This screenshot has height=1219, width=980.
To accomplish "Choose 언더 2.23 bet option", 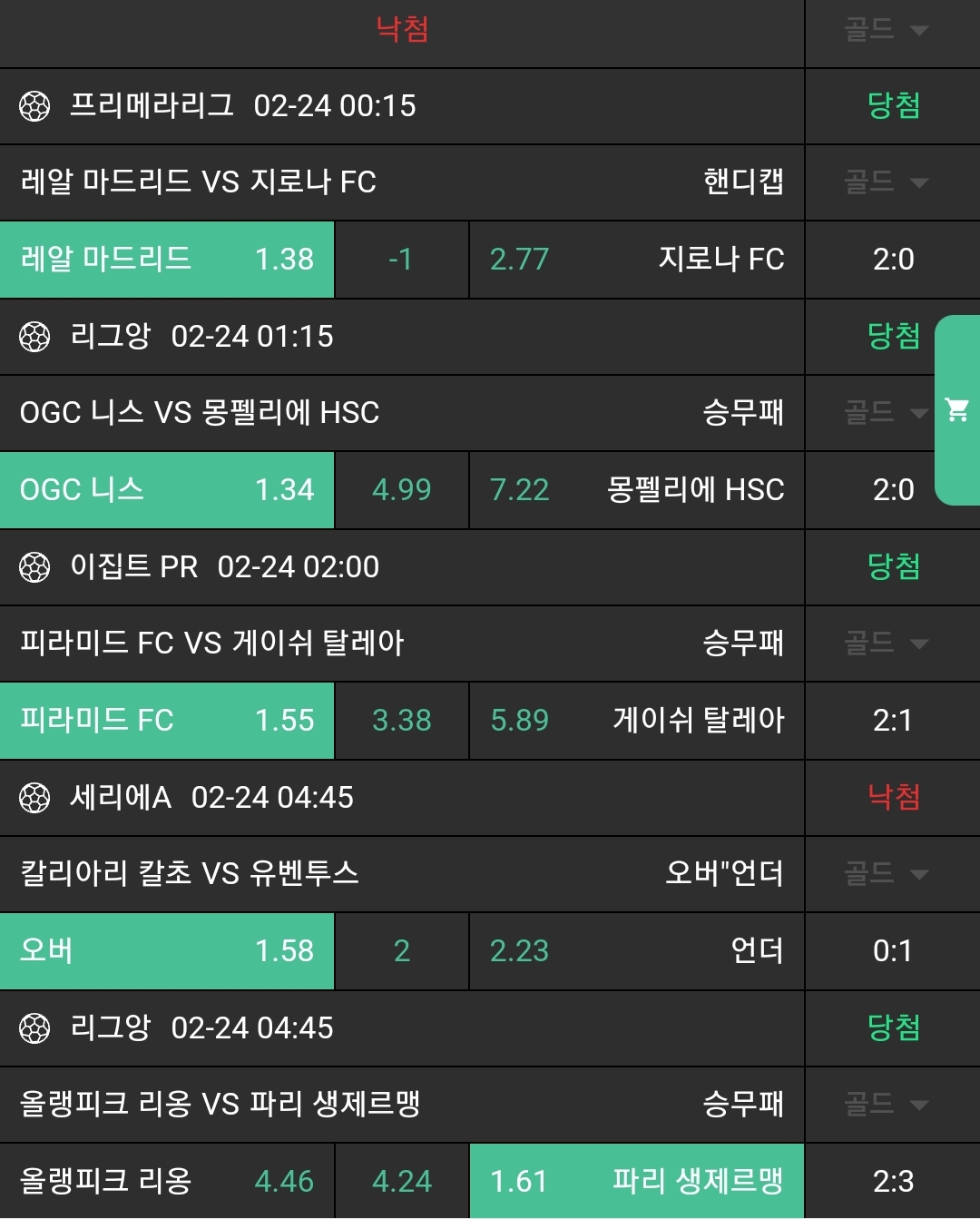I will (636, 951).
